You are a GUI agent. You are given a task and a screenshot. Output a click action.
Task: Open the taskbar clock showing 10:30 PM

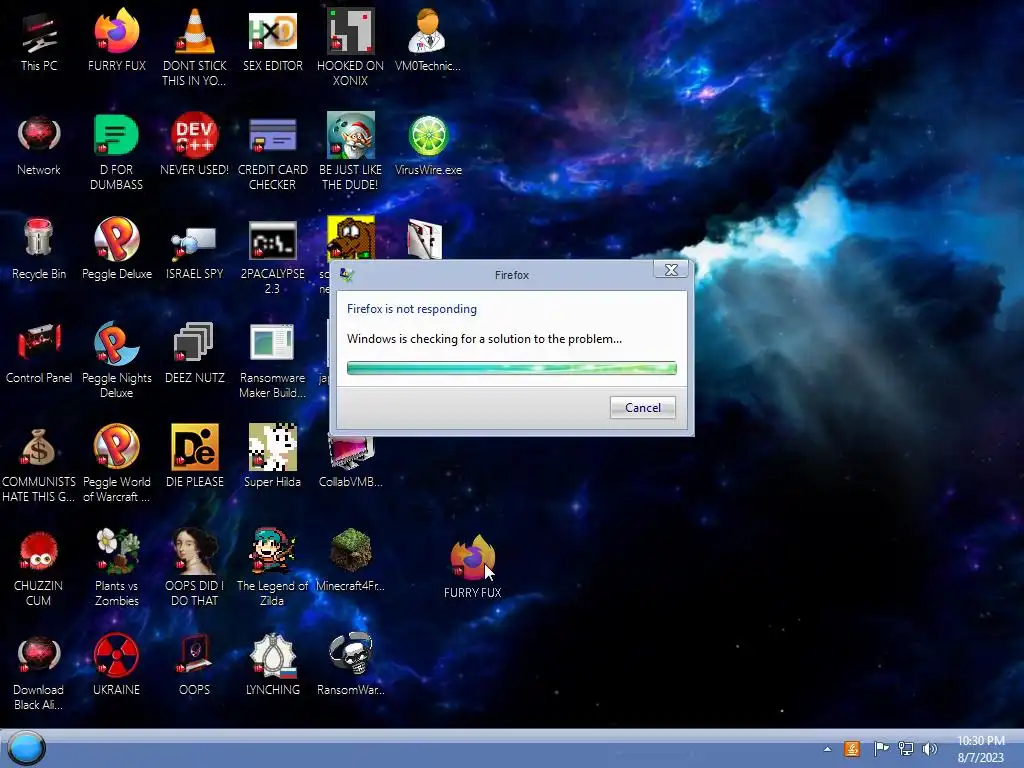click(x=980, y=749)
